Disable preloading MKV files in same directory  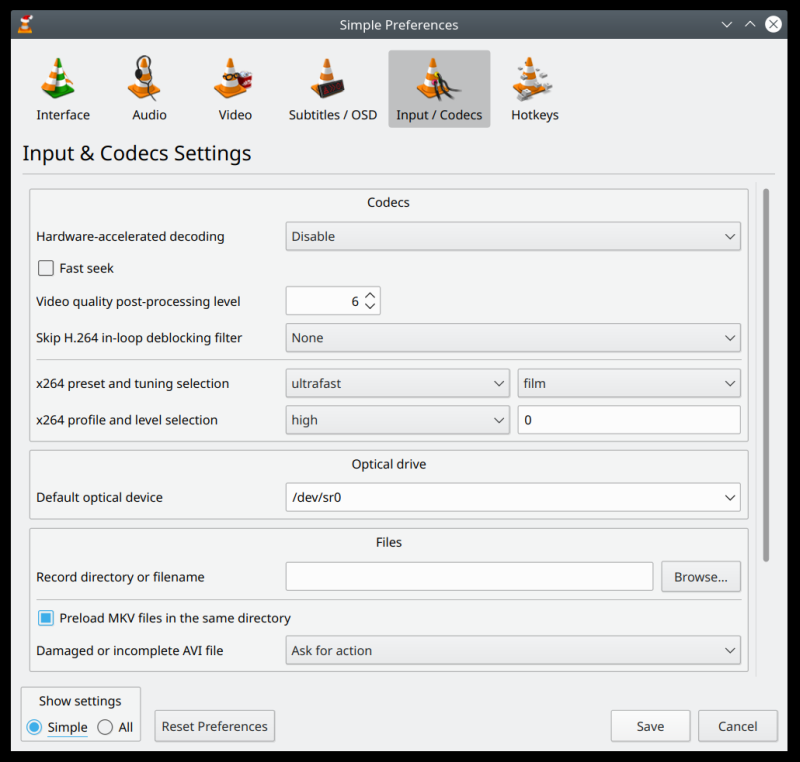[45, 618]
